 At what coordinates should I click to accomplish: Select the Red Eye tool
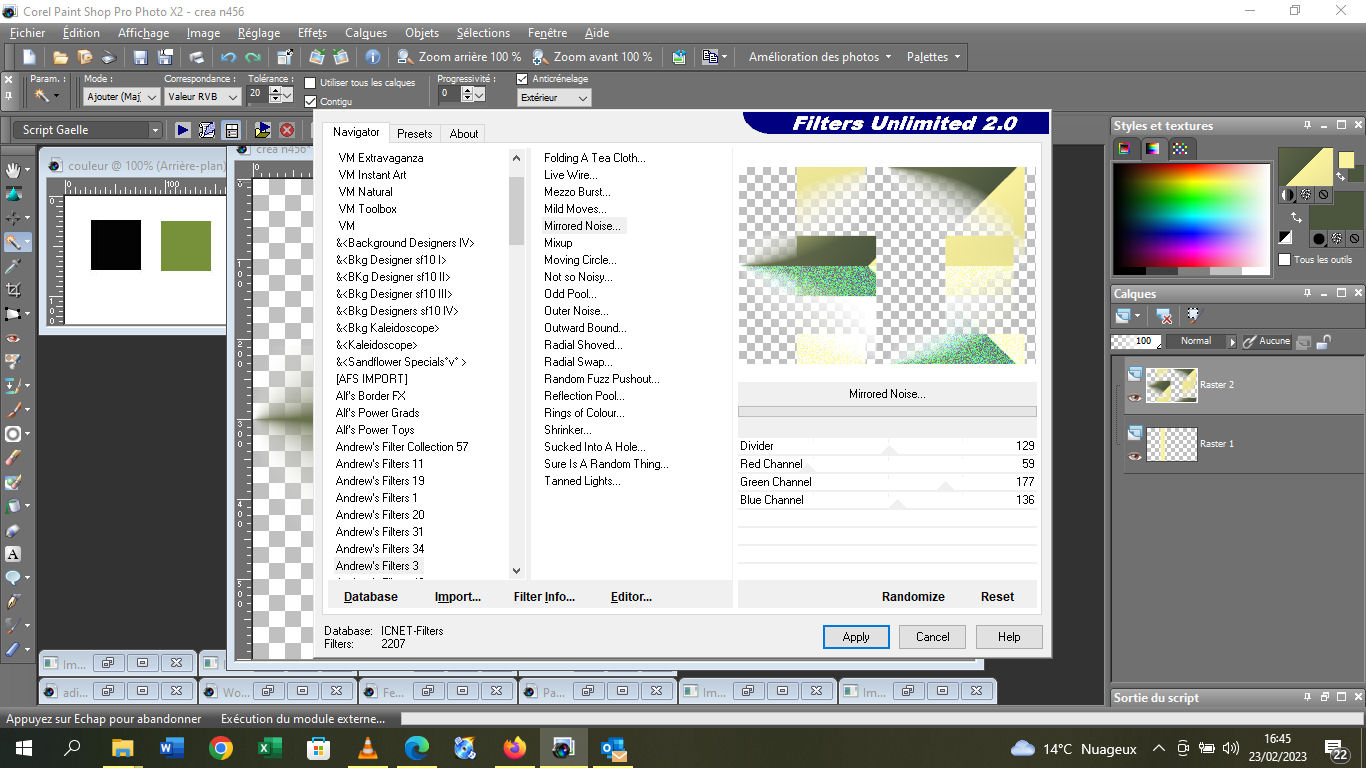(x=13, y=338)
